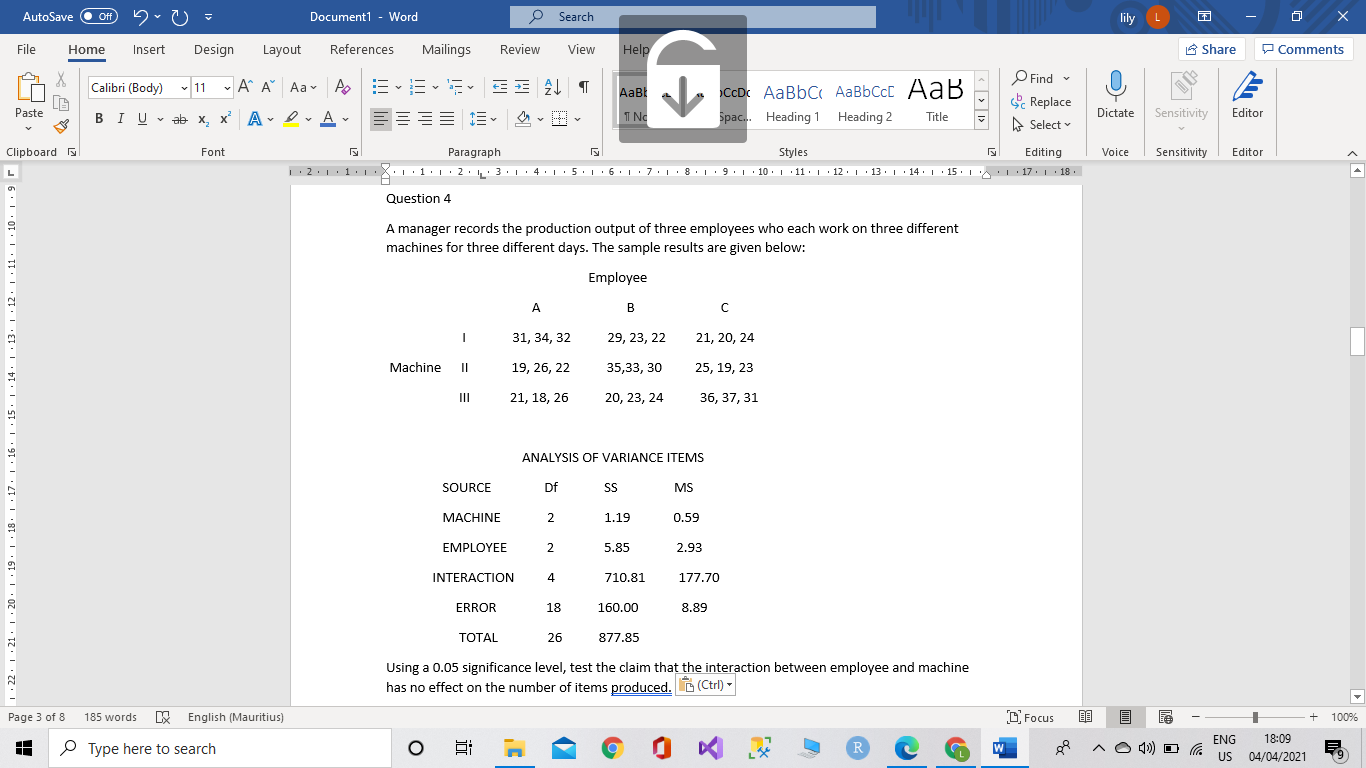Toggle strikethrough formatting
Screen dimensions: 1366x768
pyautogui.click(x=180, y=118)
